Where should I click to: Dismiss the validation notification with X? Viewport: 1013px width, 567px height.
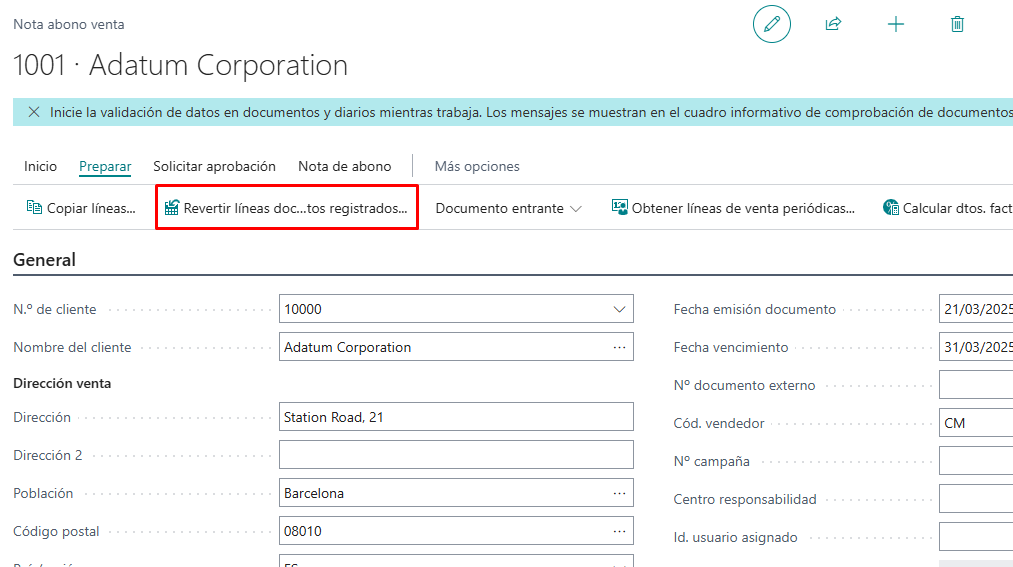[34, 112]
